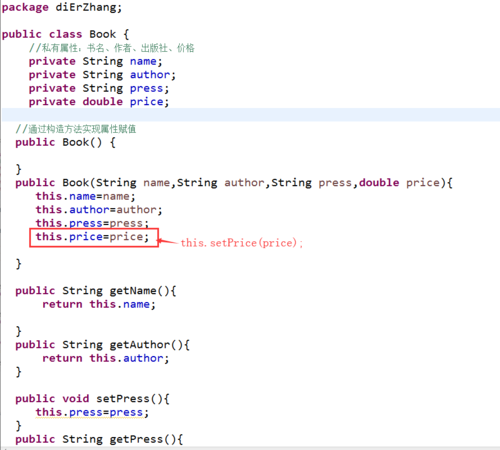The width and height of the screenshot is (500, 450).
Task: Click 'public String getAuthor(){' line
Action: click(x=102, y=345)
